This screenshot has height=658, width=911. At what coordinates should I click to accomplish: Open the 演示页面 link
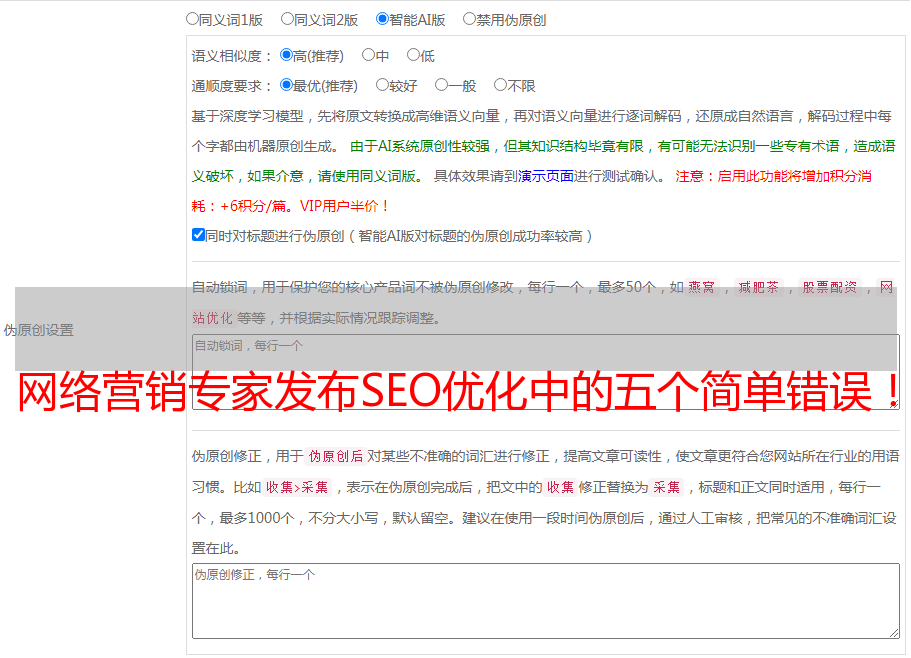[x=546, y=176]
